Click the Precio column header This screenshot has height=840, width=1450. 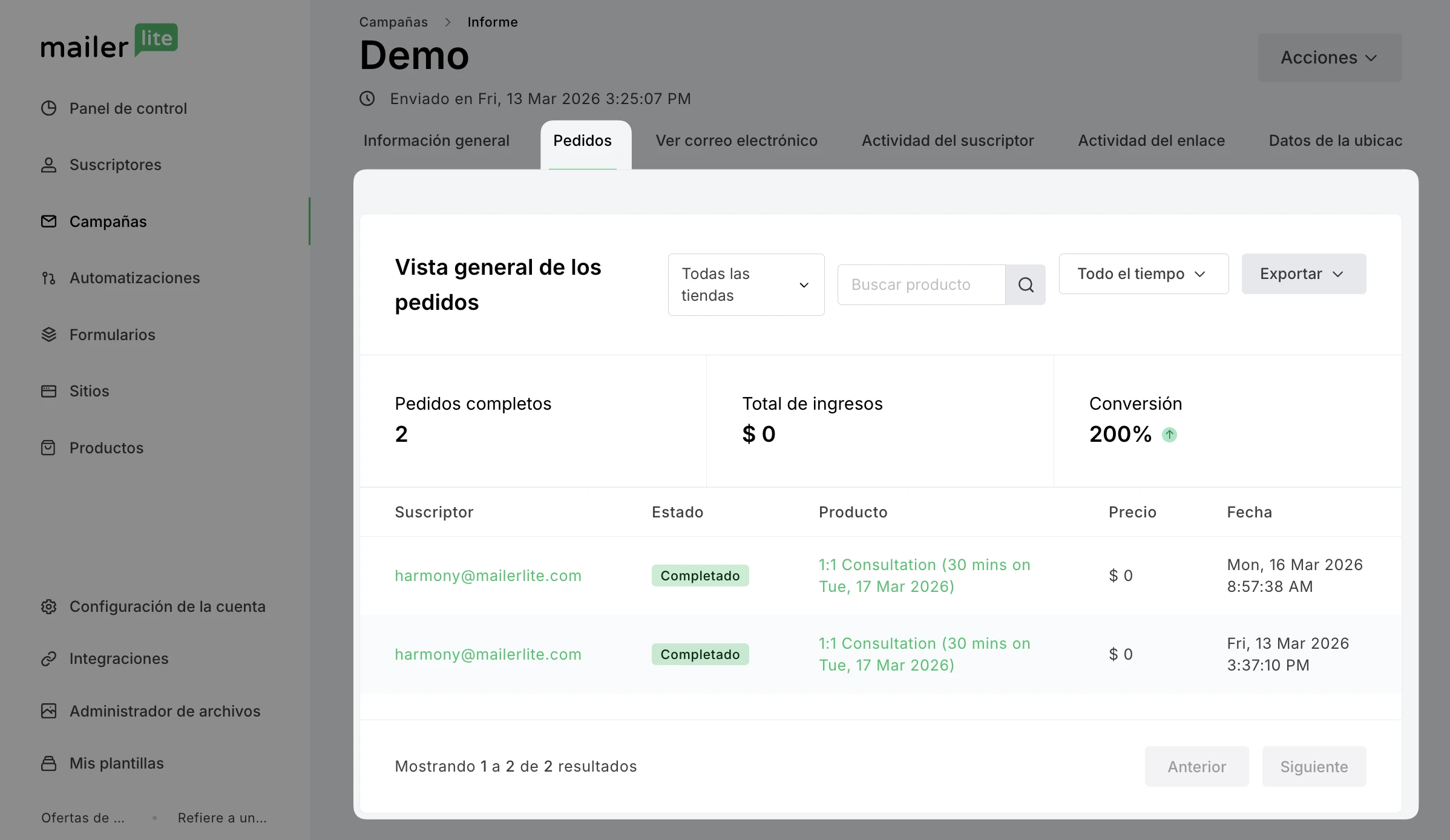tap(1132, 512)
